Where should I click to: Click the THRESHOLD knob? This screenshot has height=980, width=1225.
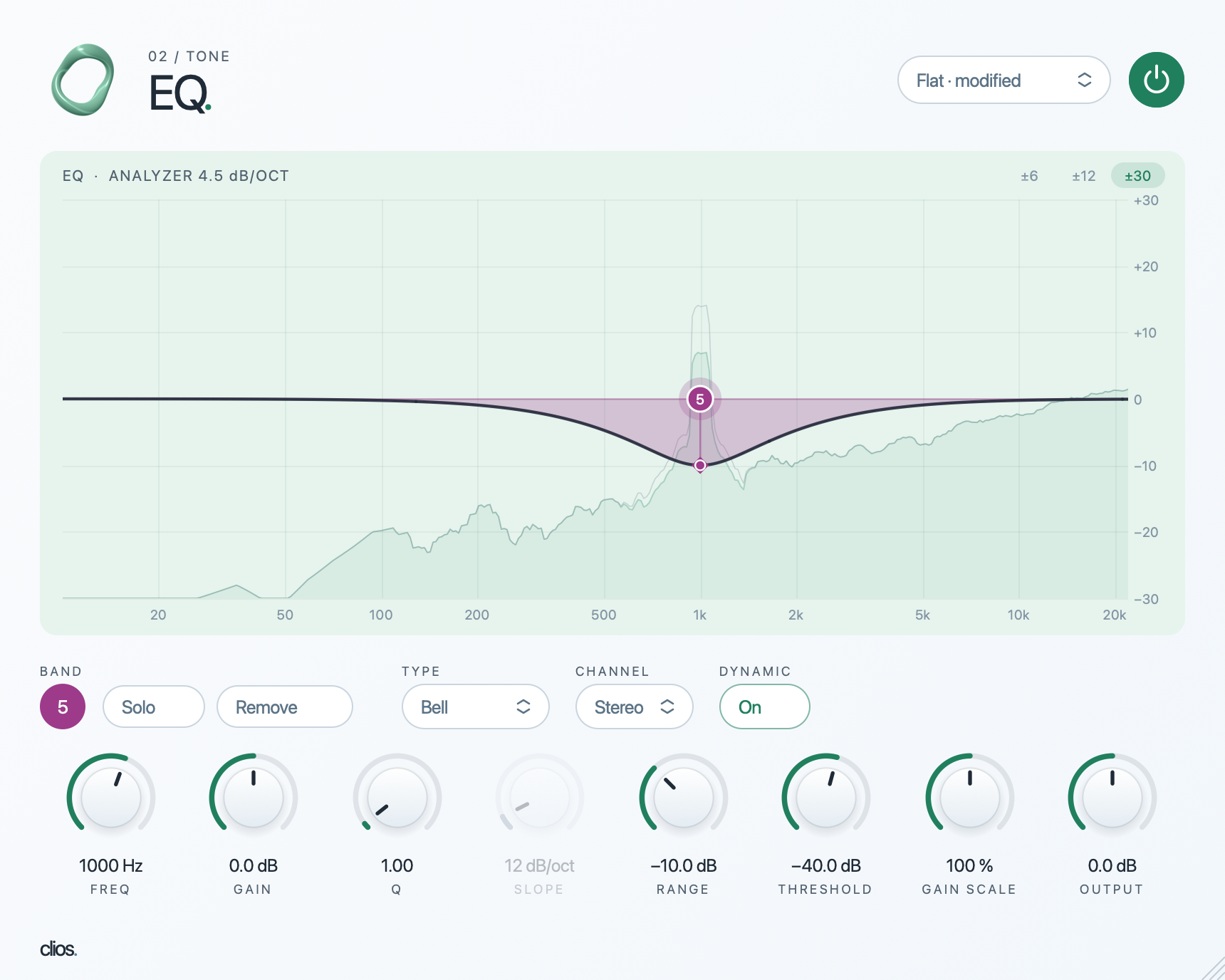pos(826,798)
